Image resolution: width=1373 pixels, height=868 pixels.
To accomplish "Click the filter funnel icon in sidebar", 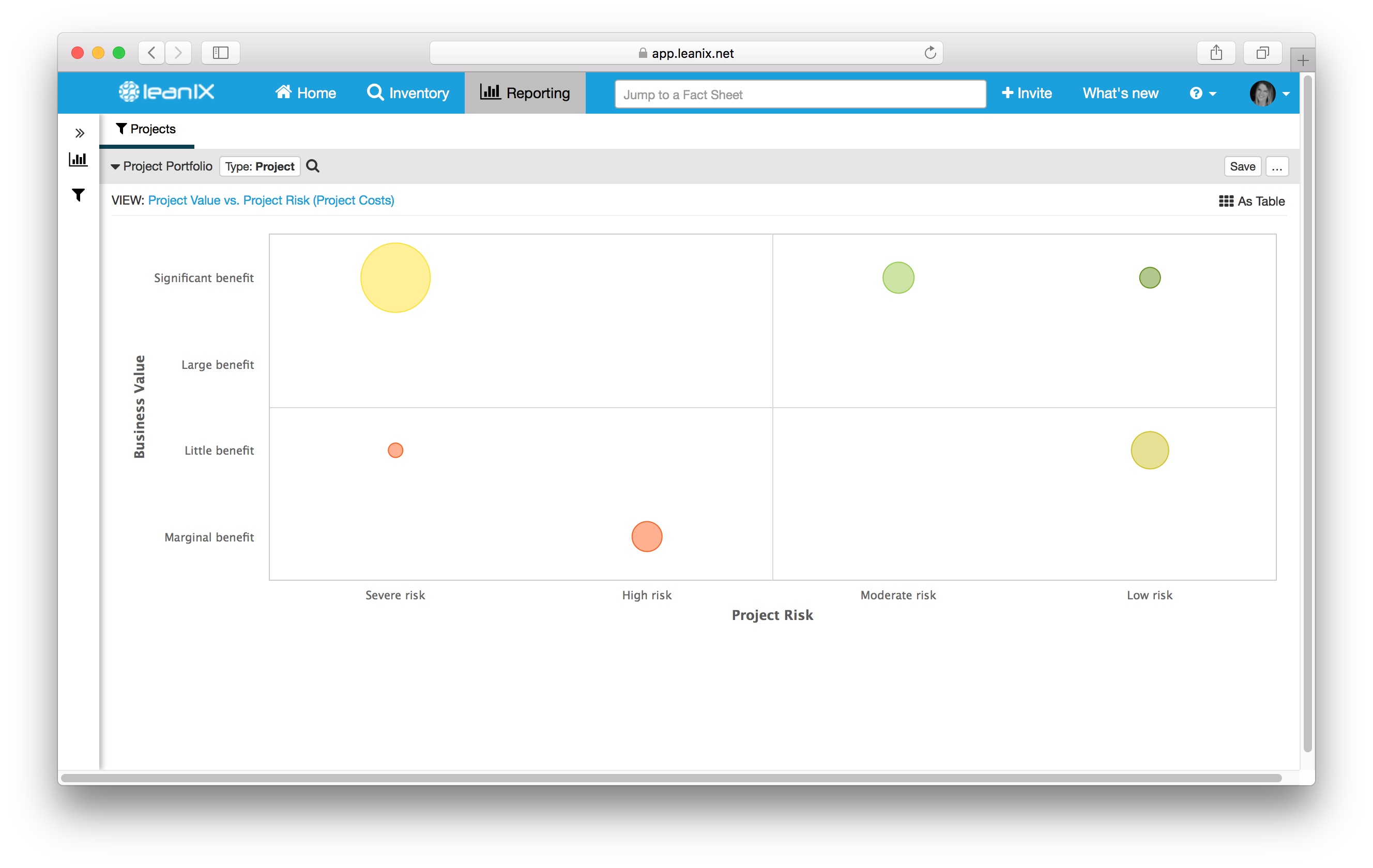I will point(79,195).
